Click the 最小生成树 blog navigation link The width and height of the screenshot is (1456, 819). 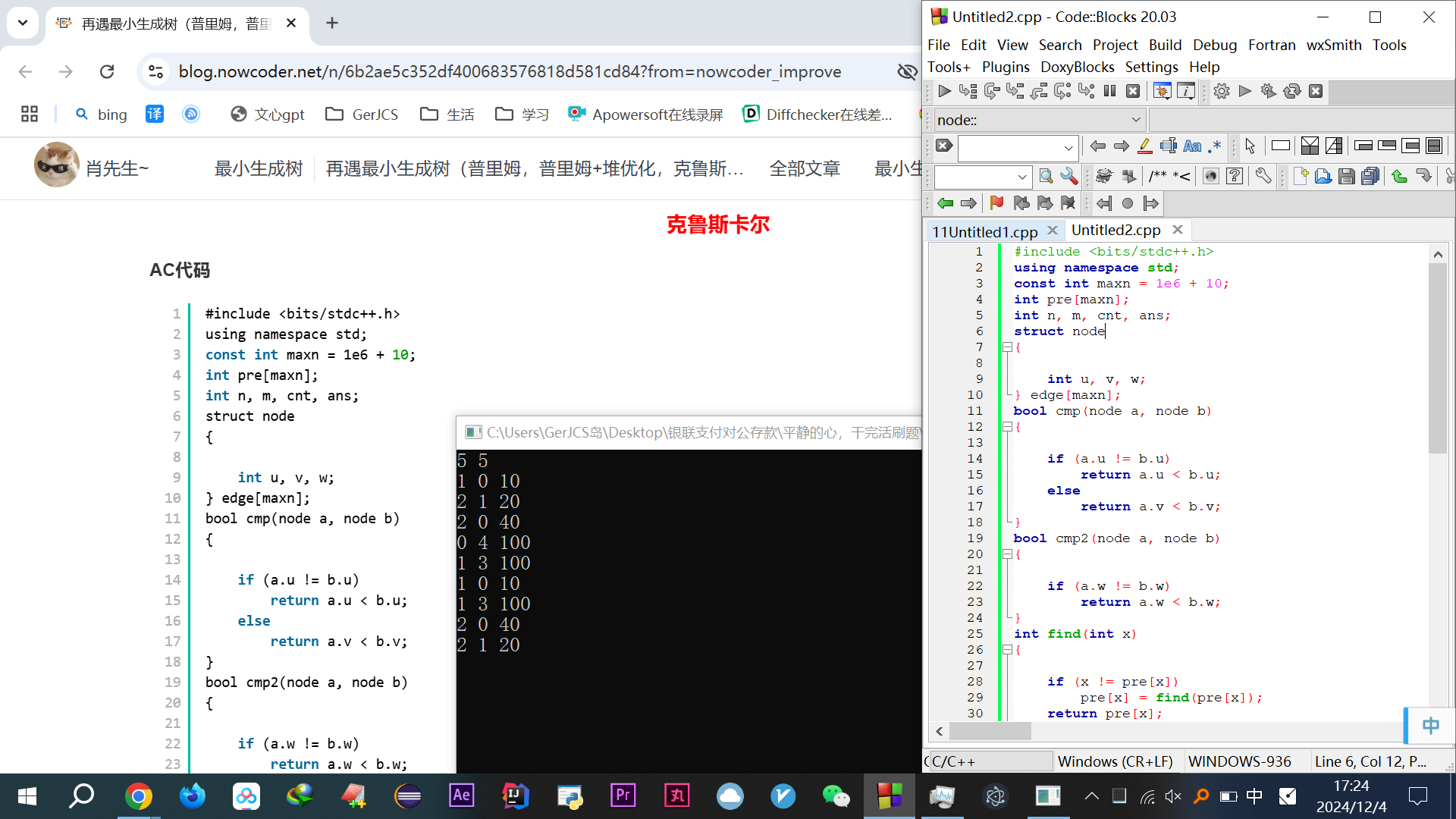click(x=259, y=168)
